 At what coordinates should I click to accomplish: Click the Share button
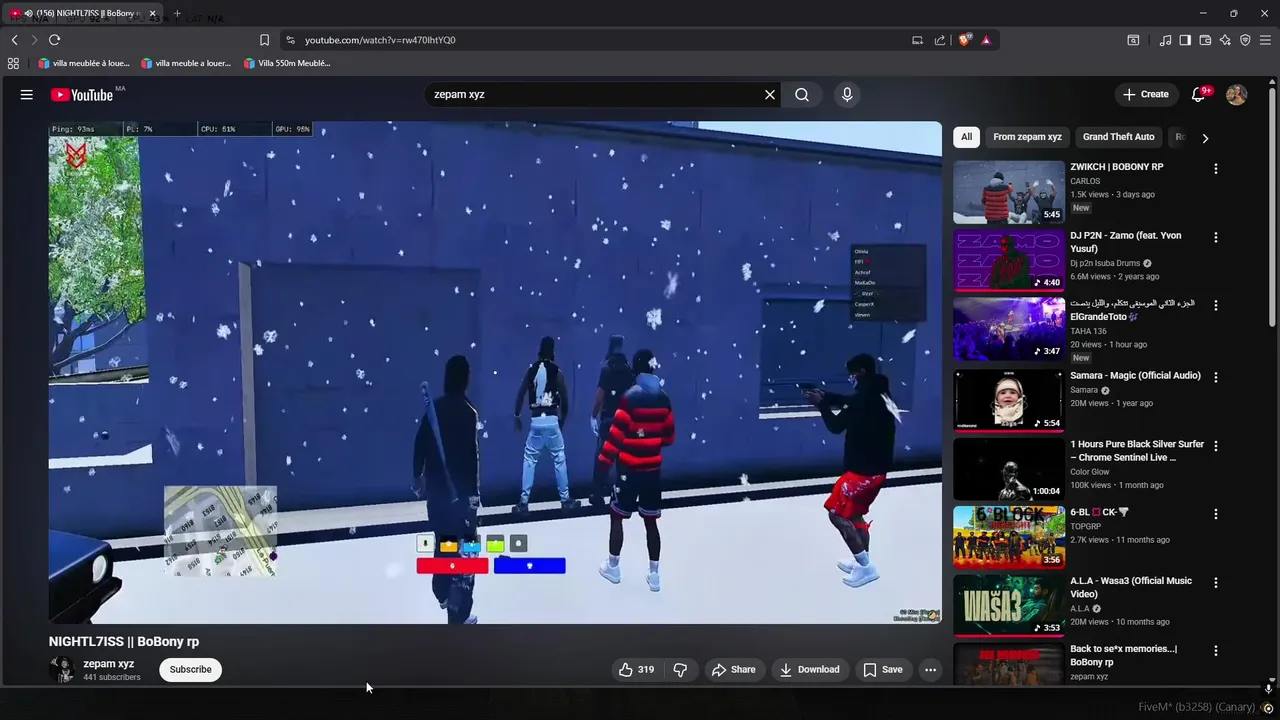pyautogui.click(x=733, y=670)
